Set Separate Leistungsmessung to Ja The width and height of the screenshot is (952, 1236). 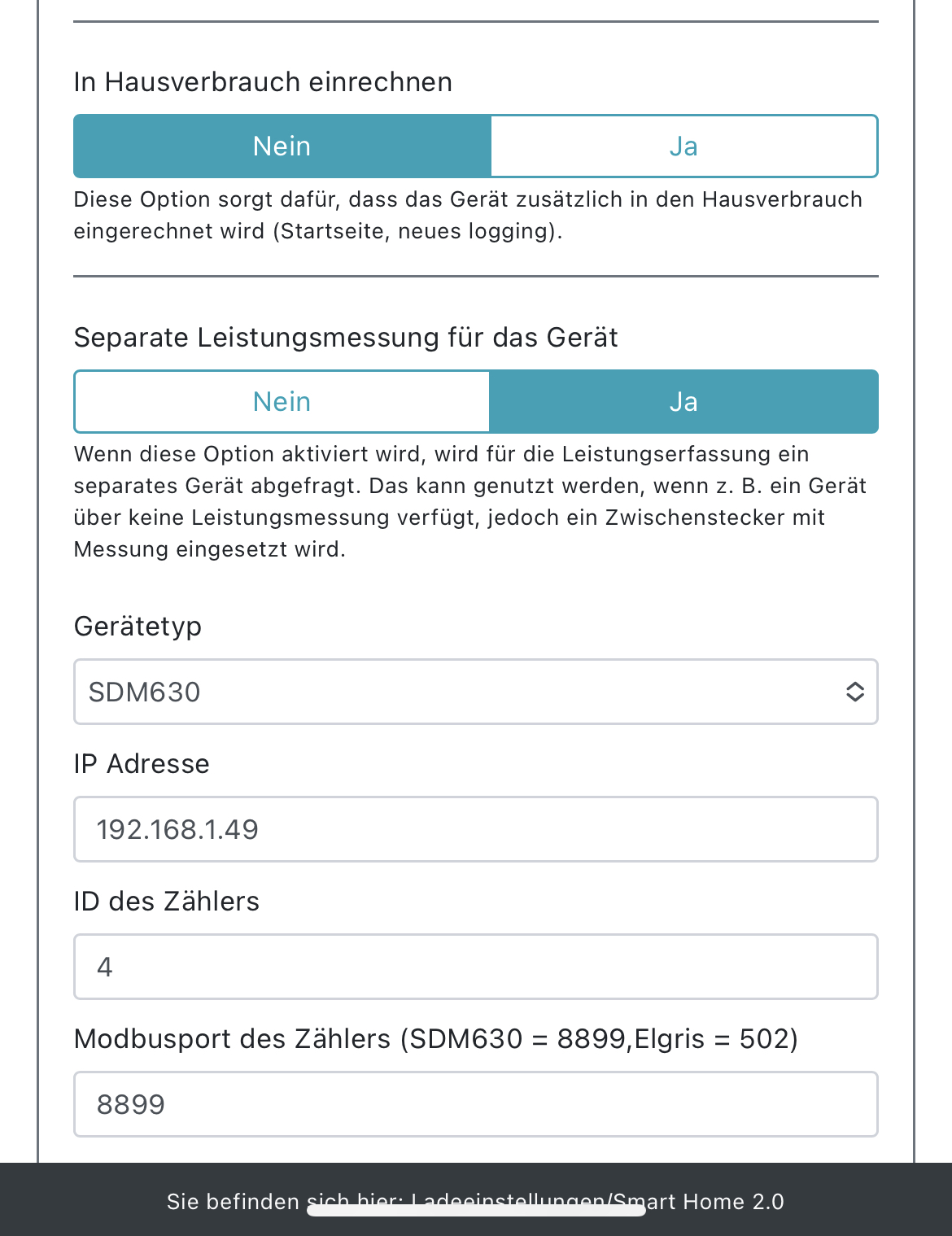[683, 402]
